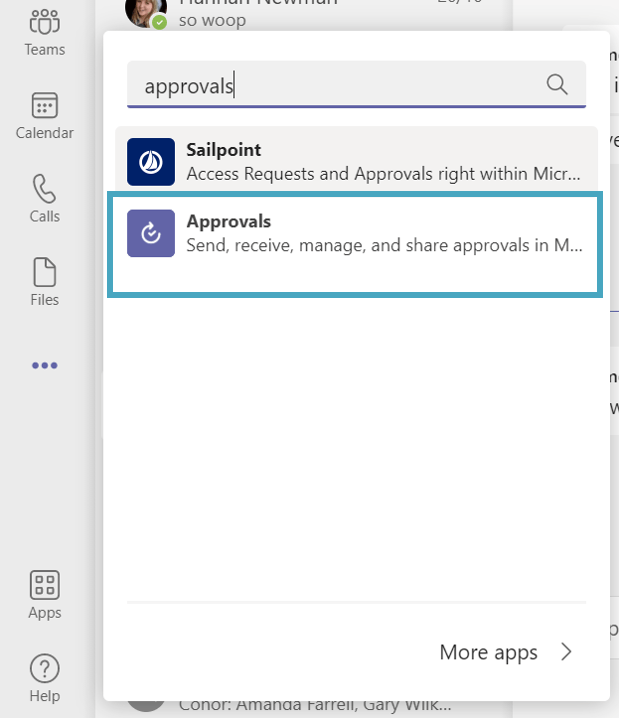Click the profile avatar with green status
Screen dimensions: 619x718
(146, 14)
